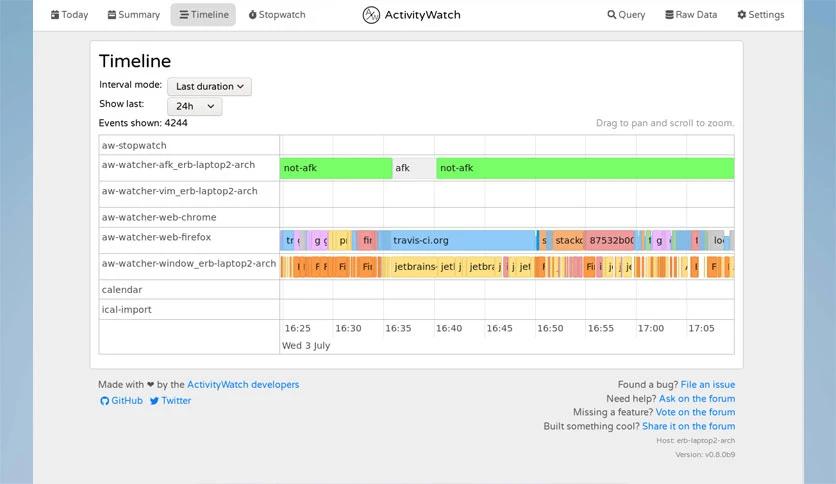Click the aw-stopwatch bucket label
The height and width of the screenshot is (484, 836).
134,146
